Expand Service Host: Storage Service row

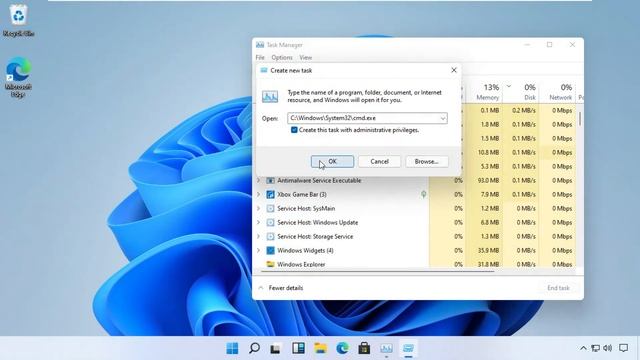click(259, 236)
